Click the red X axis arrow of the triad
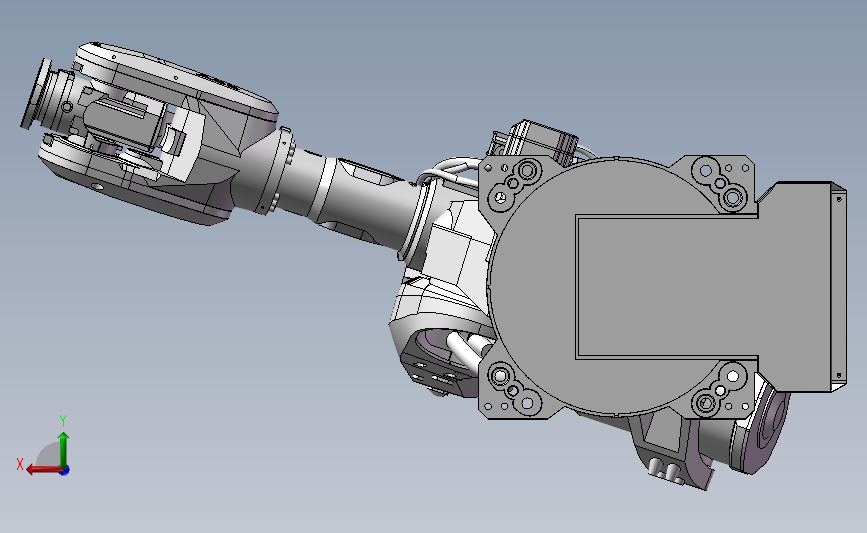This screenshot has width=867, height=533. pyautogui.click(x=44, y=469)
